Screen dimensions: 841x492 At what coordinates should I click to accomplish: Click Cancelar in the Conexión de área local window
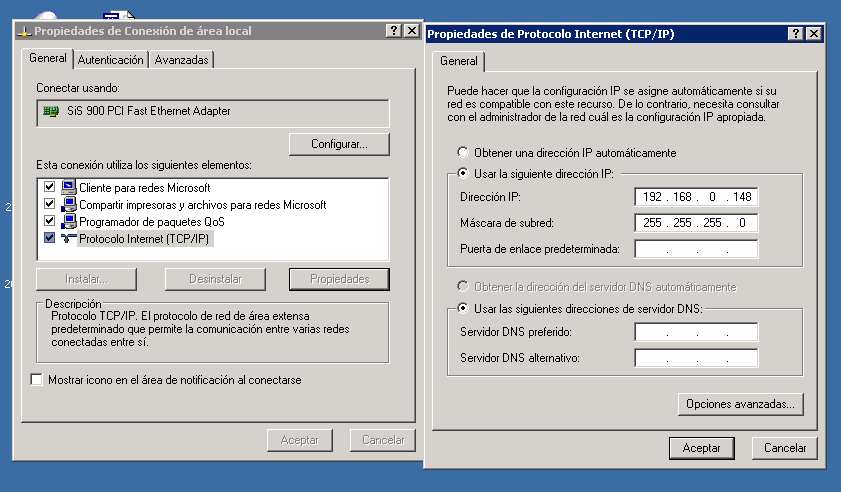382,440
